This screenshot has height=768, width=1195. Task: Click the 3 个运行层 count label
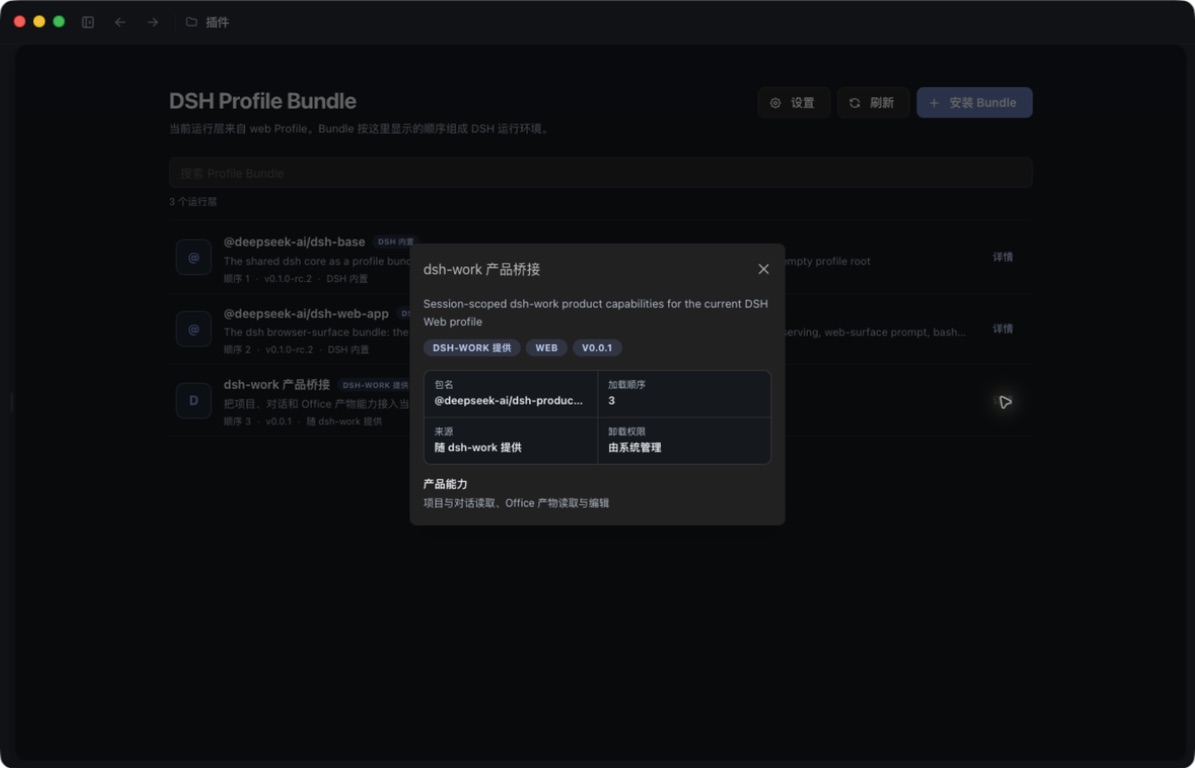pyautogui.click(x=193, y=202)
